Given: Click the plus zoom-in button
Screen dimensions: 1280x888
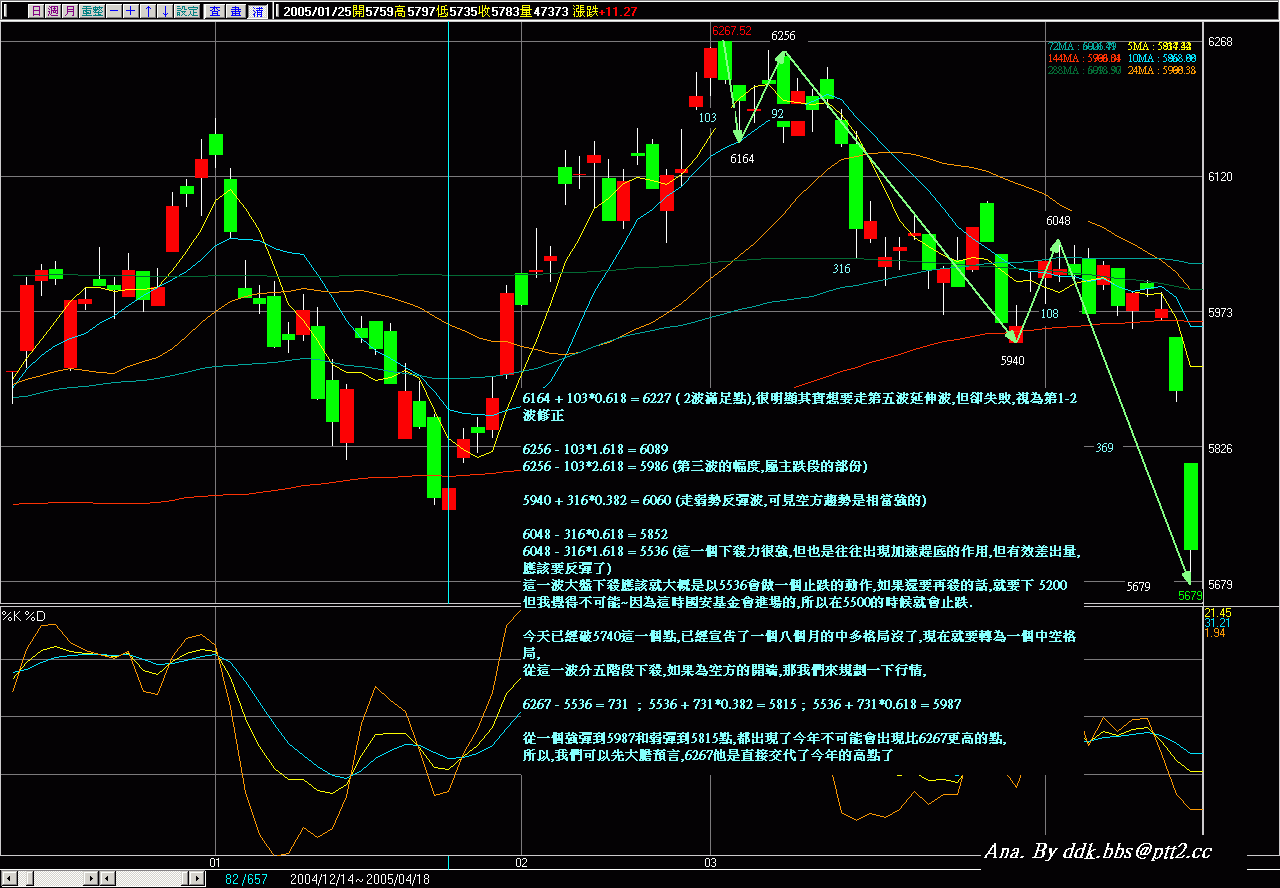Looking at the screenshot, I should pos(131,11).
